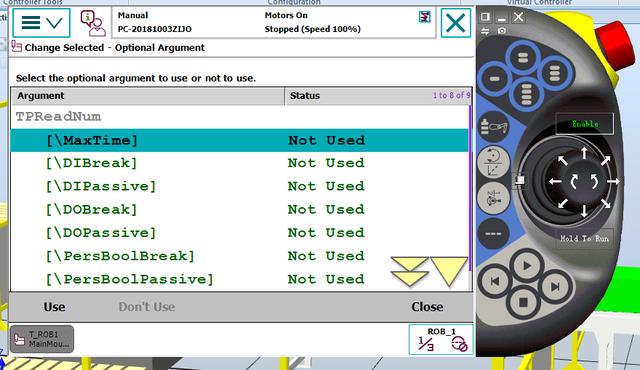Toggle axis 1-3 / 4-6 jog key

[x=494, y=198]
